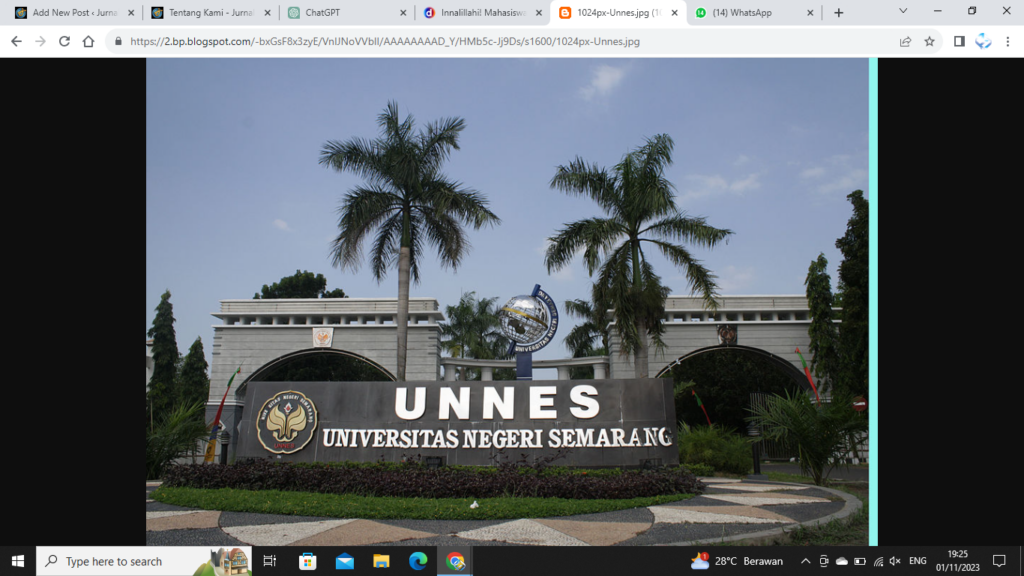Image resolution: width=1024 pixels, height=576 pixels.
Task: Close the Innalillahi! Mahasiswa tab
Action: [x=539, y=12]
